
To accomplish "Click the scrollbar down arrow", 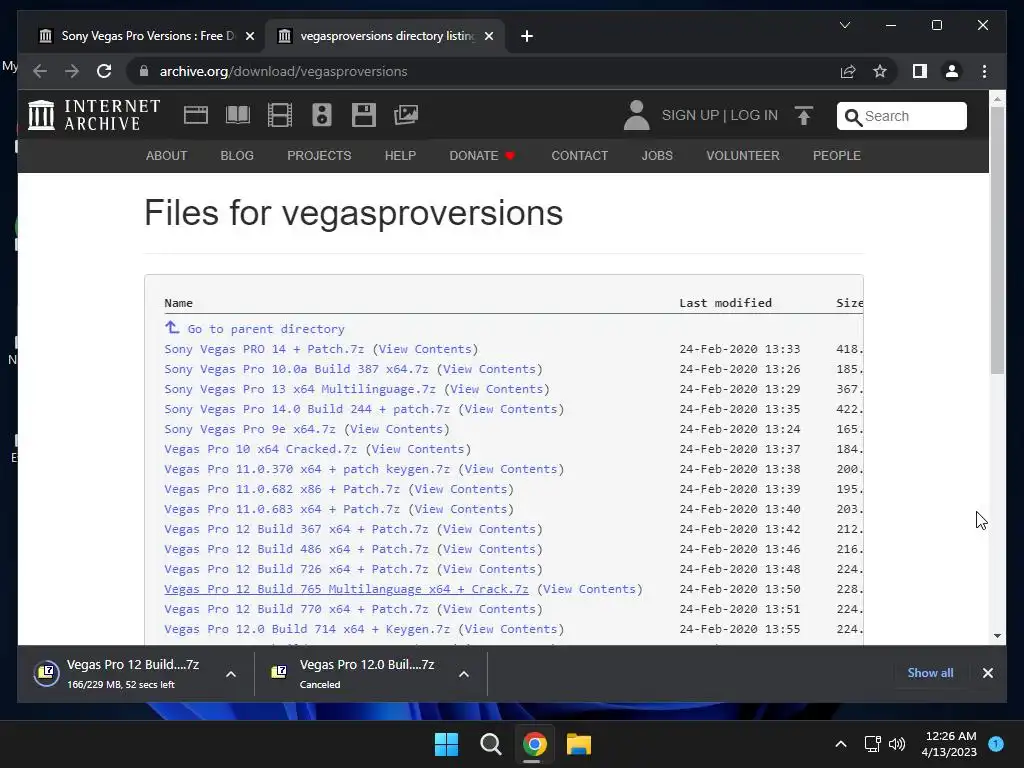I will (997, 635).
